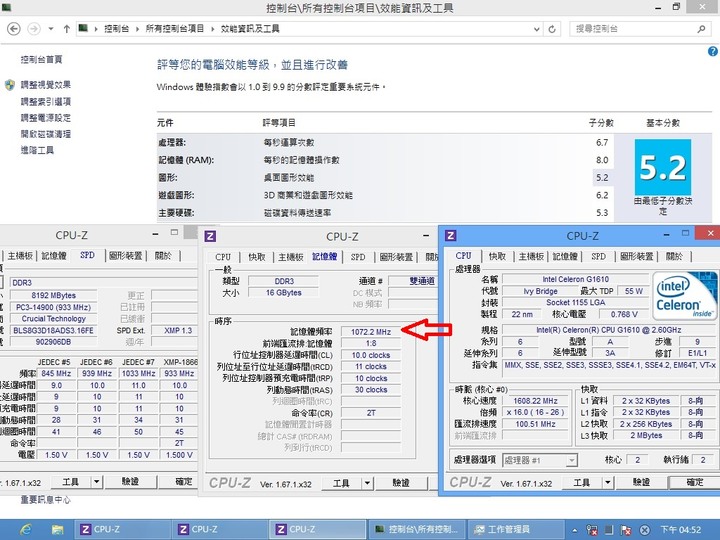Click 工具 button in the right CPU-Z window
The image size is (720, 540).
(x=582, y=483)
